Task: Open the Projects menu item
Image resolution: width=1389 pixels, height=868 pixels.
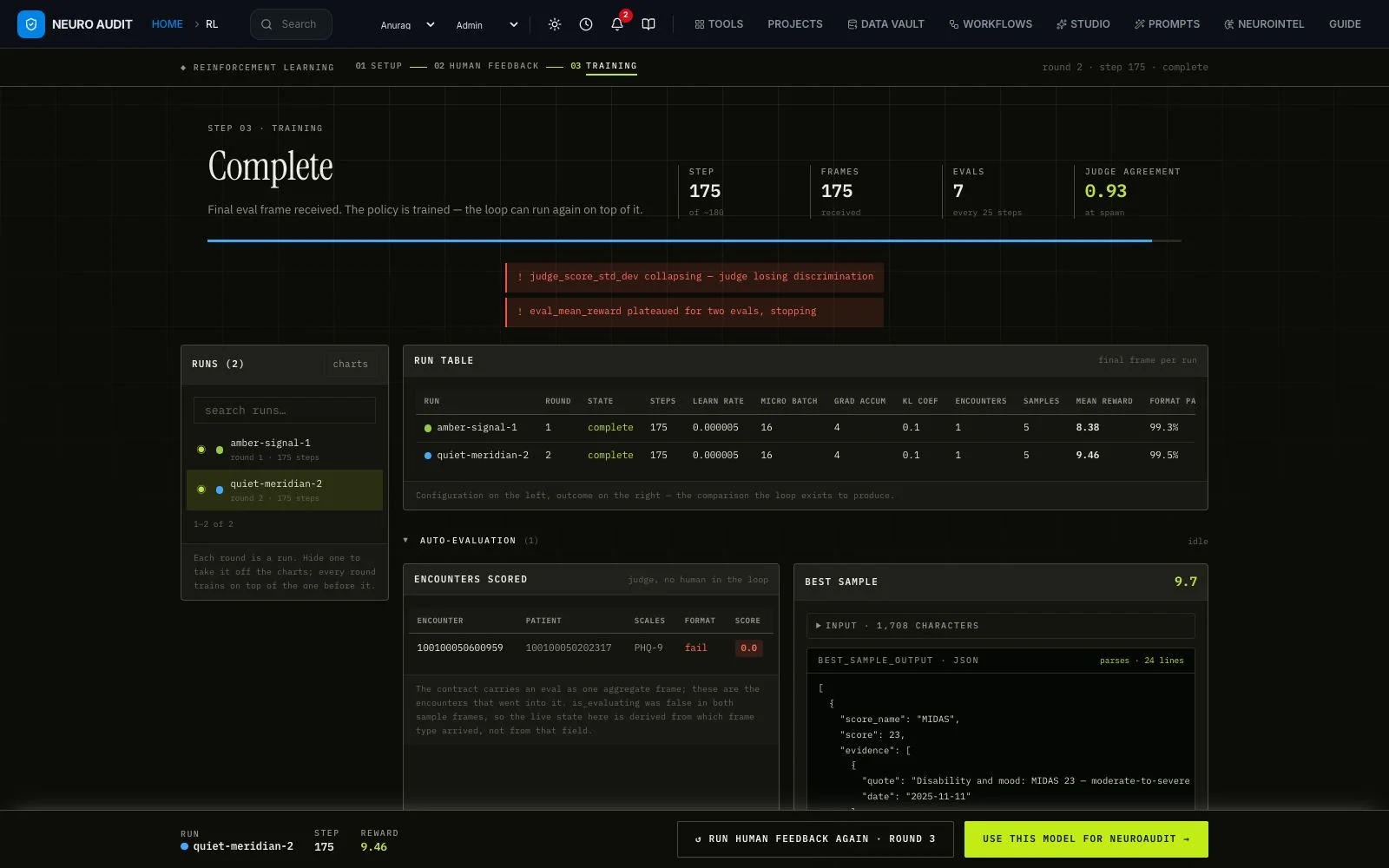Action: click(795, 24)
